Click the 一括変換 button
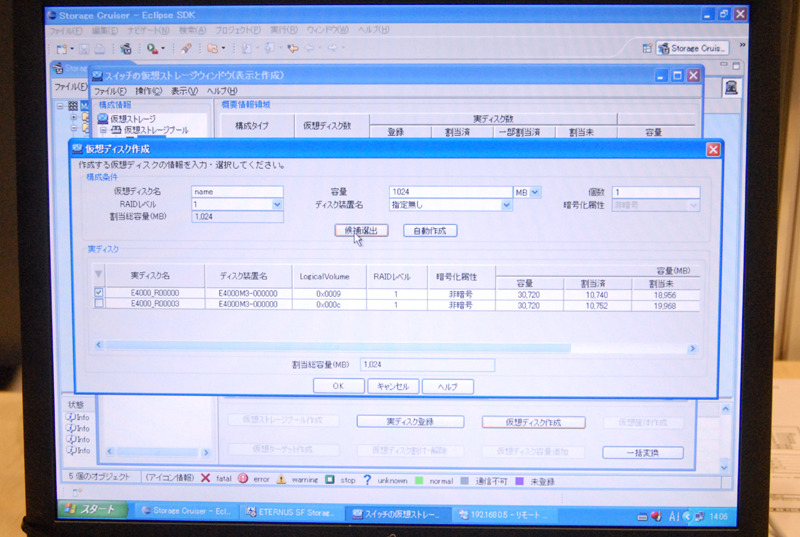Viewport: 800px width, 537px height. click(643, 452)
